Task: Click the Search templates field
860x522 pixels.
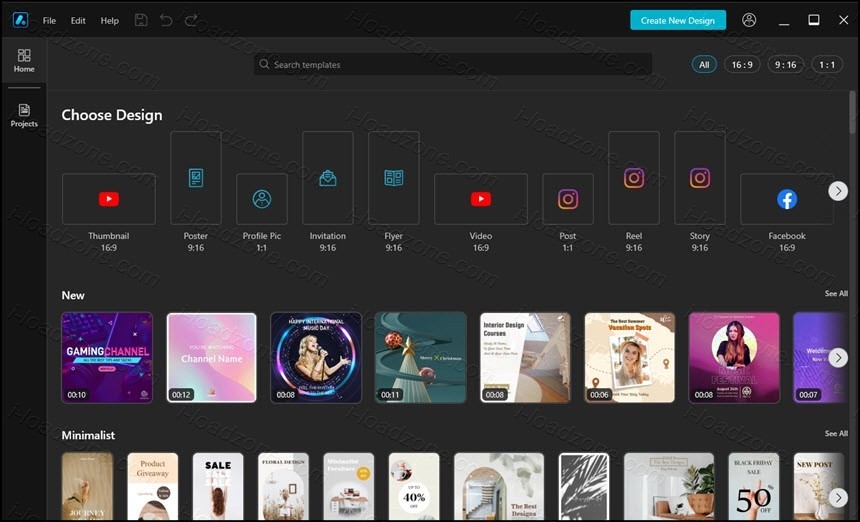Action: pos(453,64)
